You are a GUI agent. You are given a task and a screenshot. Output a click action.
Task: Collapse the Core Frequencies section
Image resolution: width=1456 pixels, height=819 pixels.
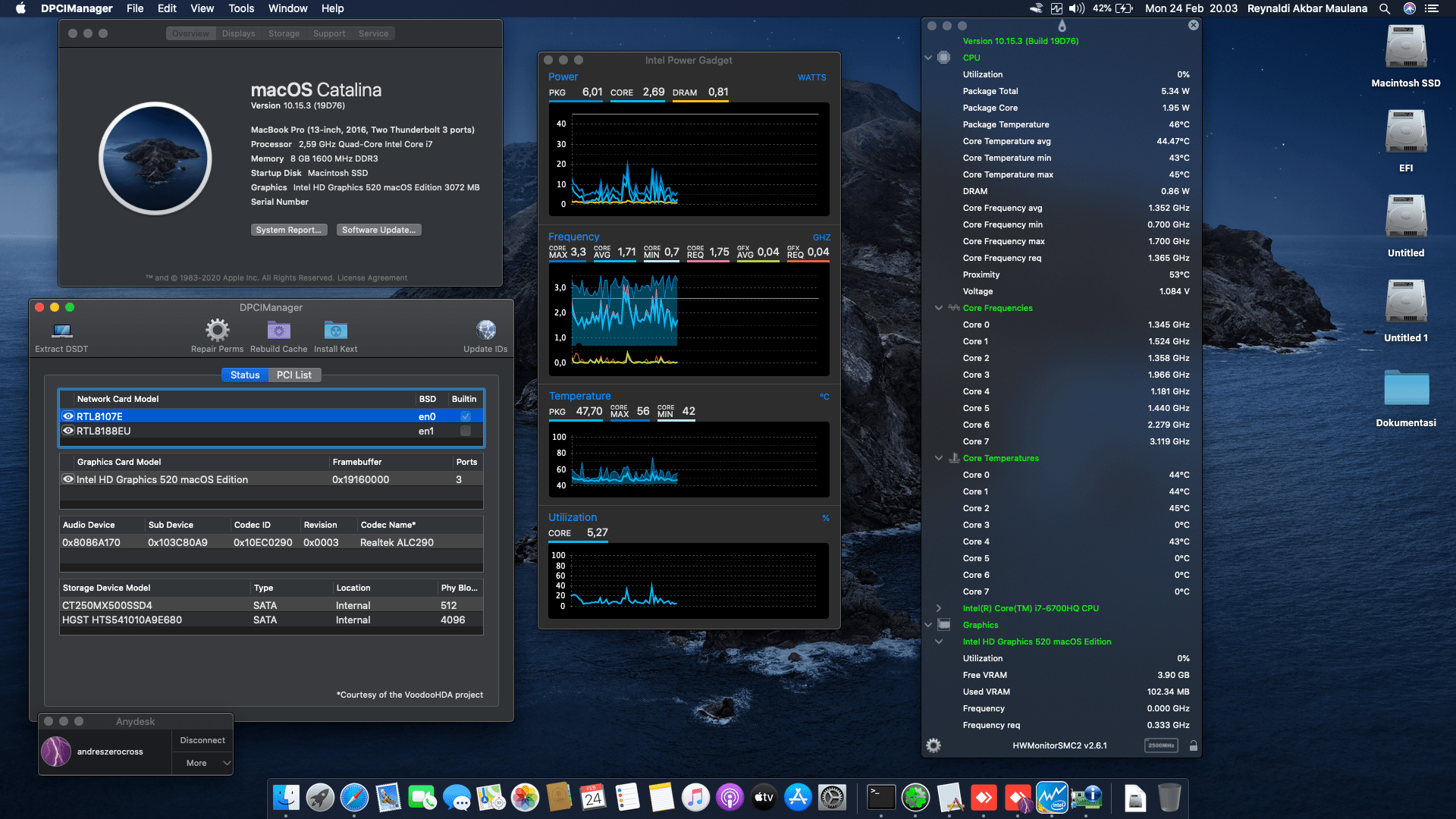coord(939,308)
